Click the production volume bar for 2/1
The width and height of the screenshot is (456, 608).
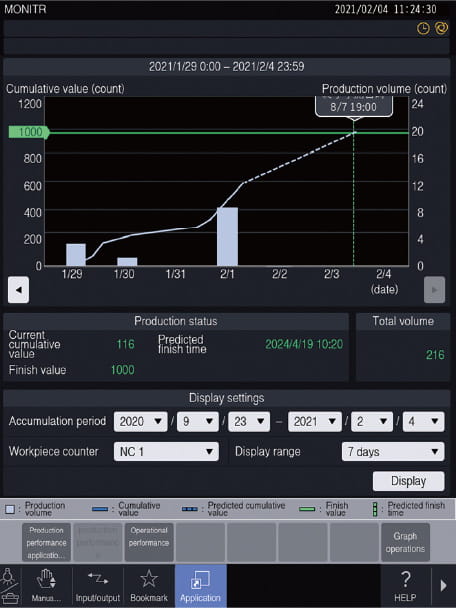point(227,237)
